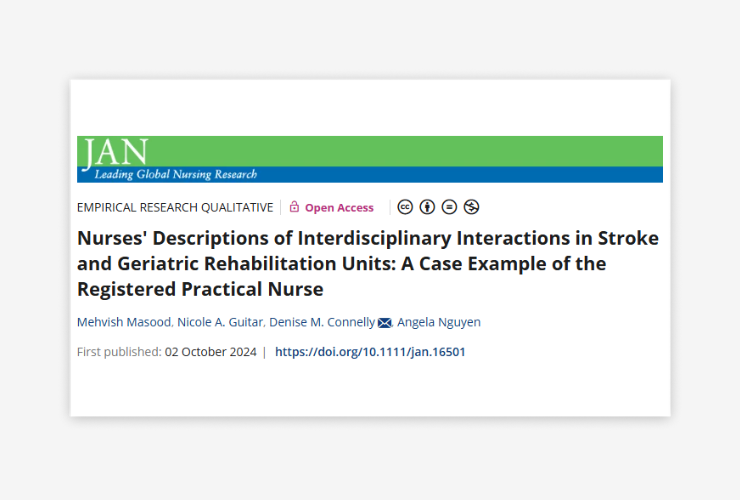Click the EMPIRICAL RESEARCH QUALITATIVE label
The height and width of the screenshot is (500, 740).
click(175, 208)
